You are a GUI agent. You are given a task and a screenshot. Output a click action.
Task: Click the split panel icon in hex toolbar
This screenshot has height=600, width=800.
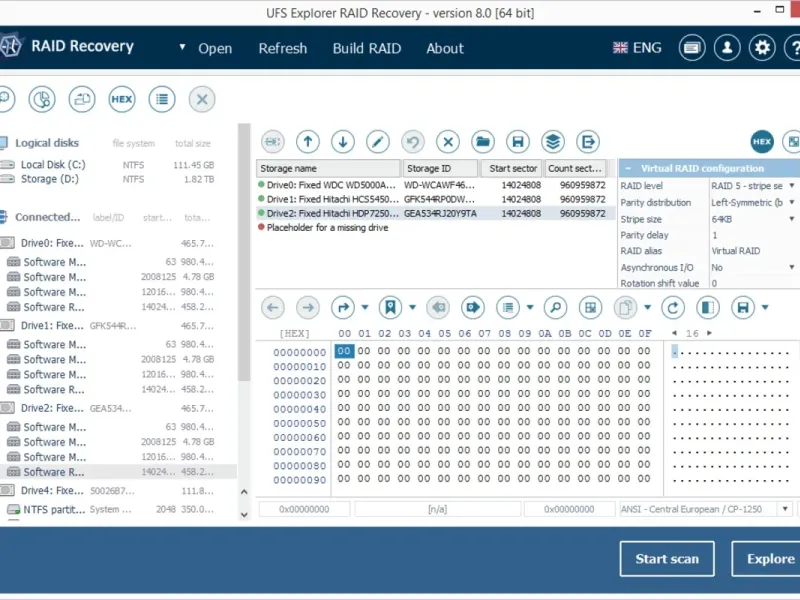708,308
